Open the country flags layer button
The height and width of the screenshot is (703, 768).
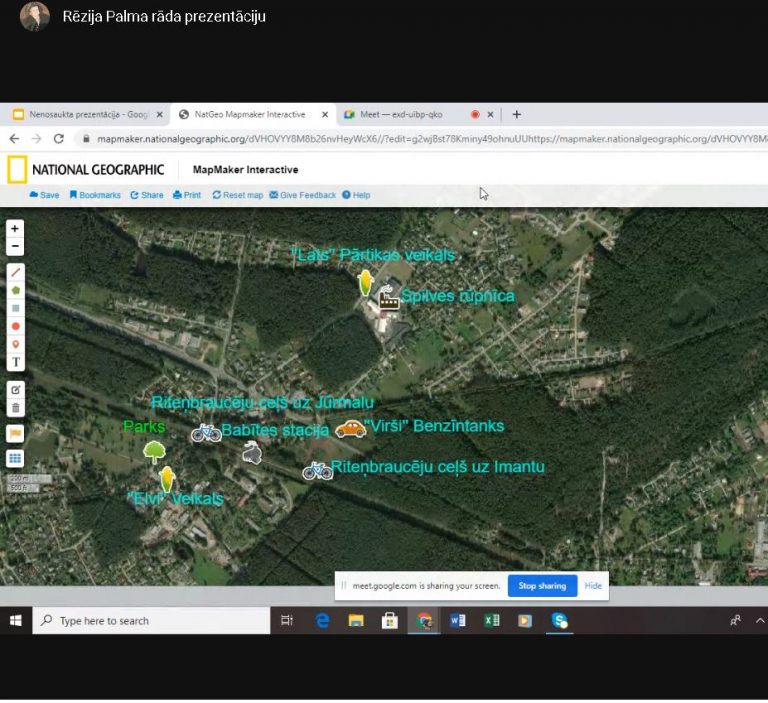click(16, 434)
